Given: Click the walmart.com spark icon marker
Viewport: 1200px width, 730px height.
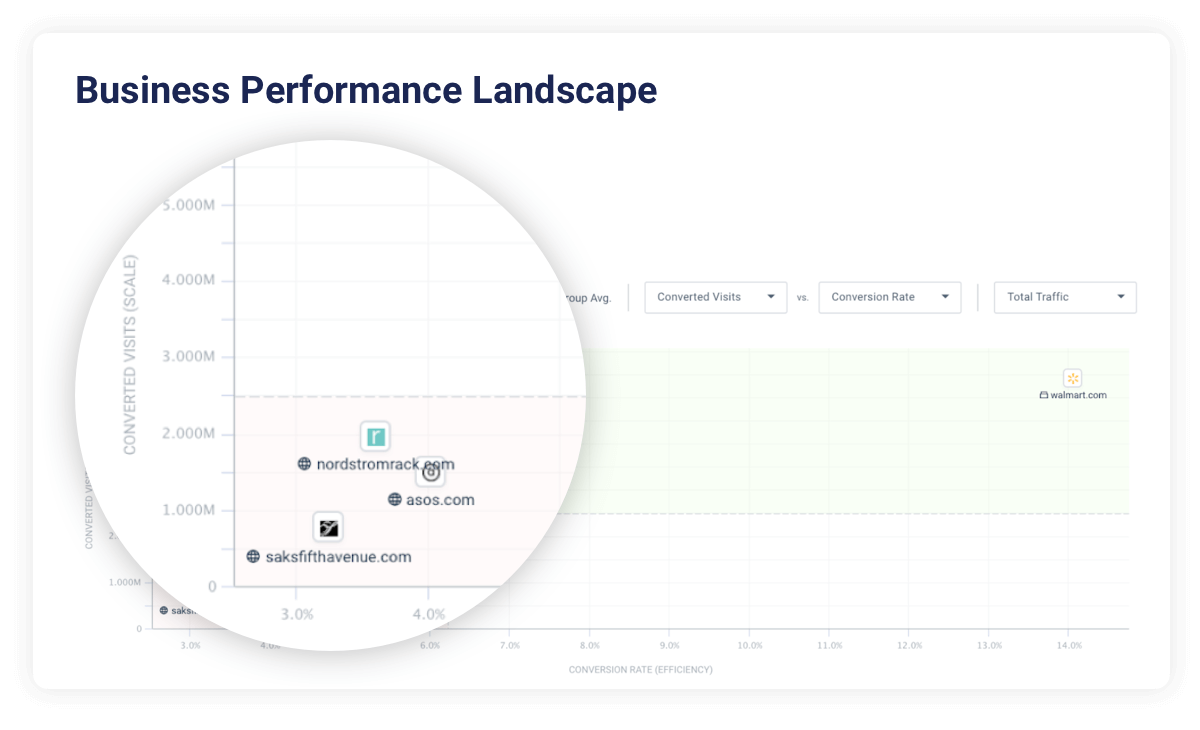Looking at the screenshot, I should (1073, 378).
